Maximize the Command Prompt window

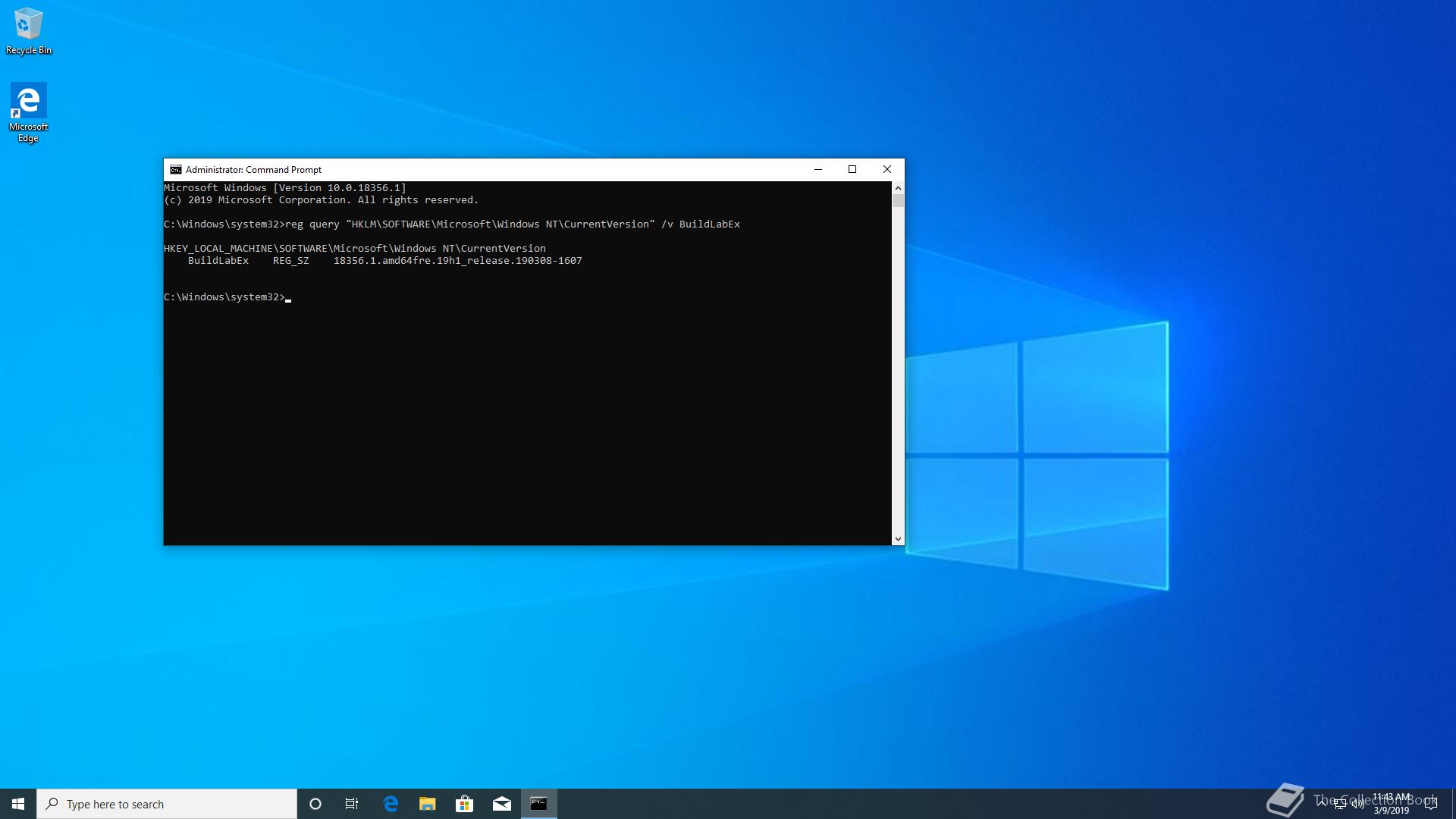pyautogui.click(x=852, y=169)
